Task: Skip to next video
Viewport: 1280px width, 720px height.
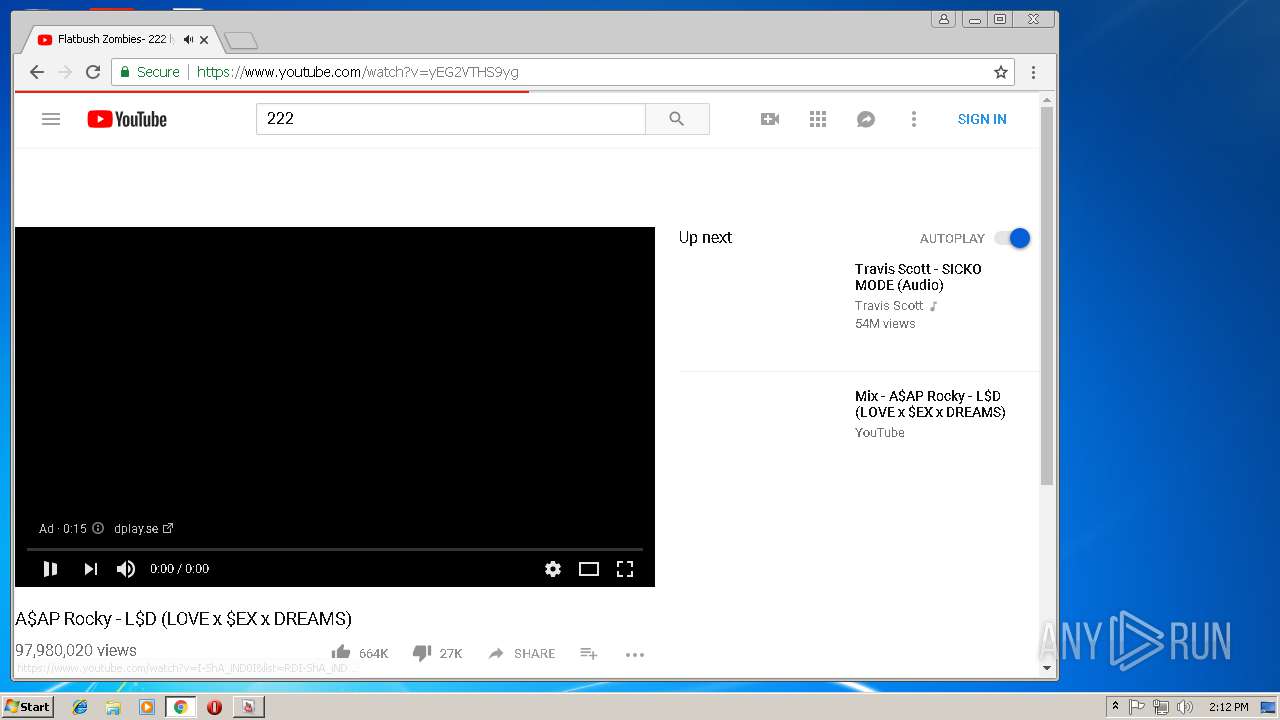Action: pos(90,569)
